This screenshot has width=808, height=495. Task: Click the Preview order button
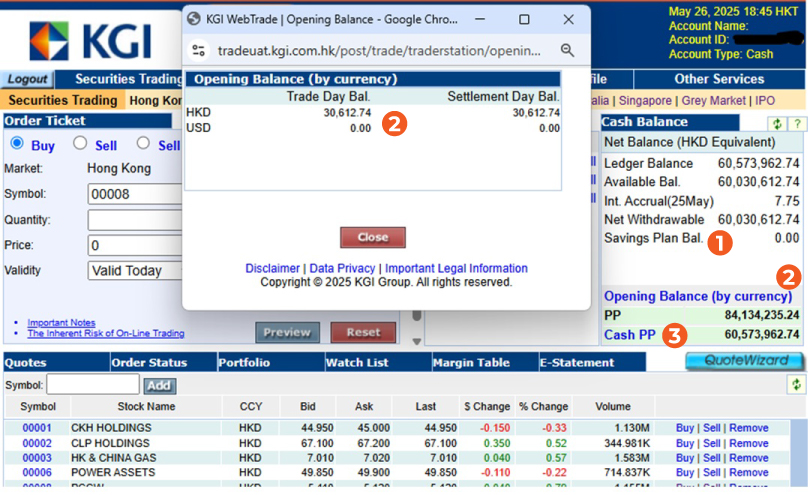[287, 333]
